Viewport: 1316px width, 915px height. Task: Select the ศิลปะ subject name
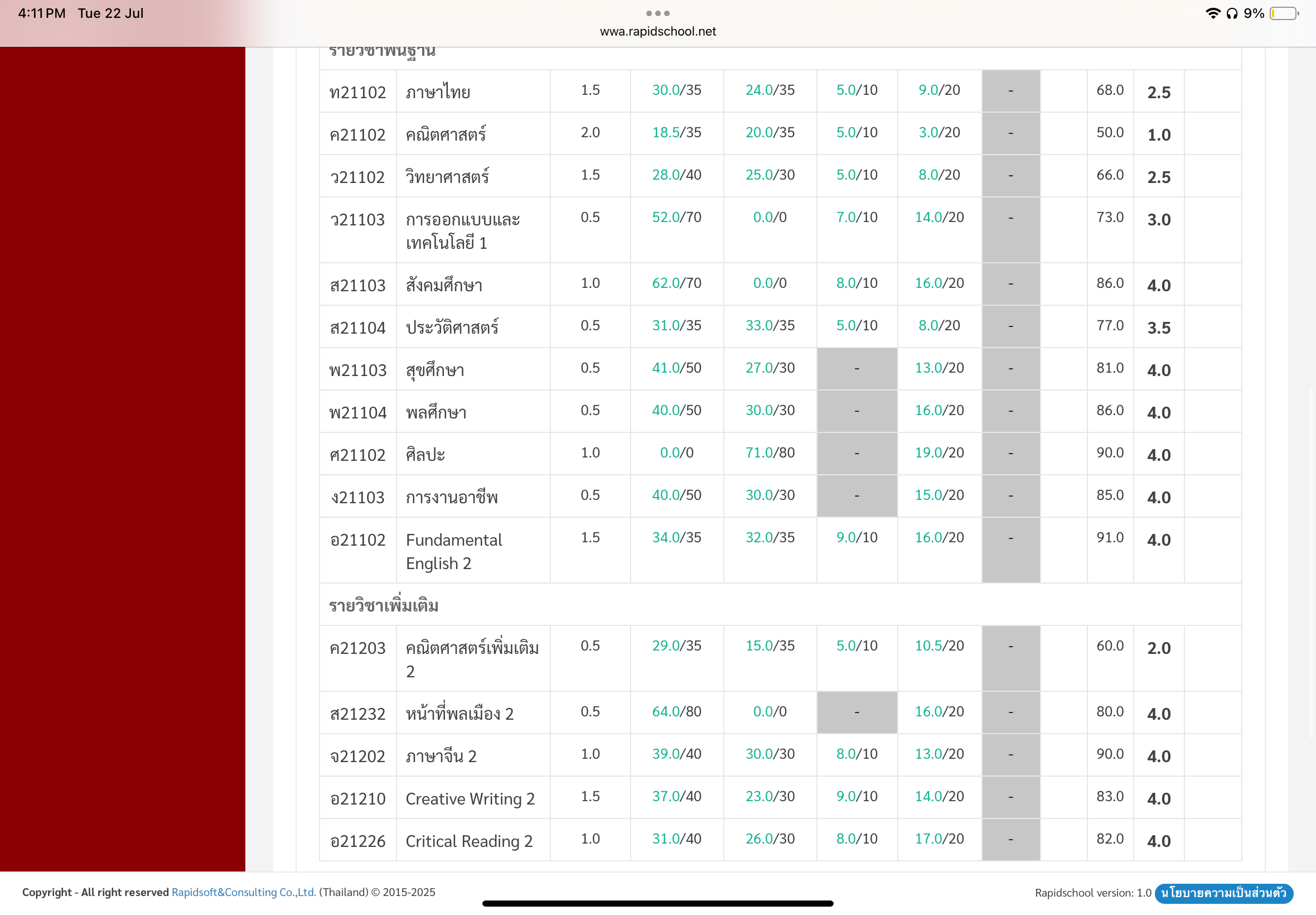(425, 455)
